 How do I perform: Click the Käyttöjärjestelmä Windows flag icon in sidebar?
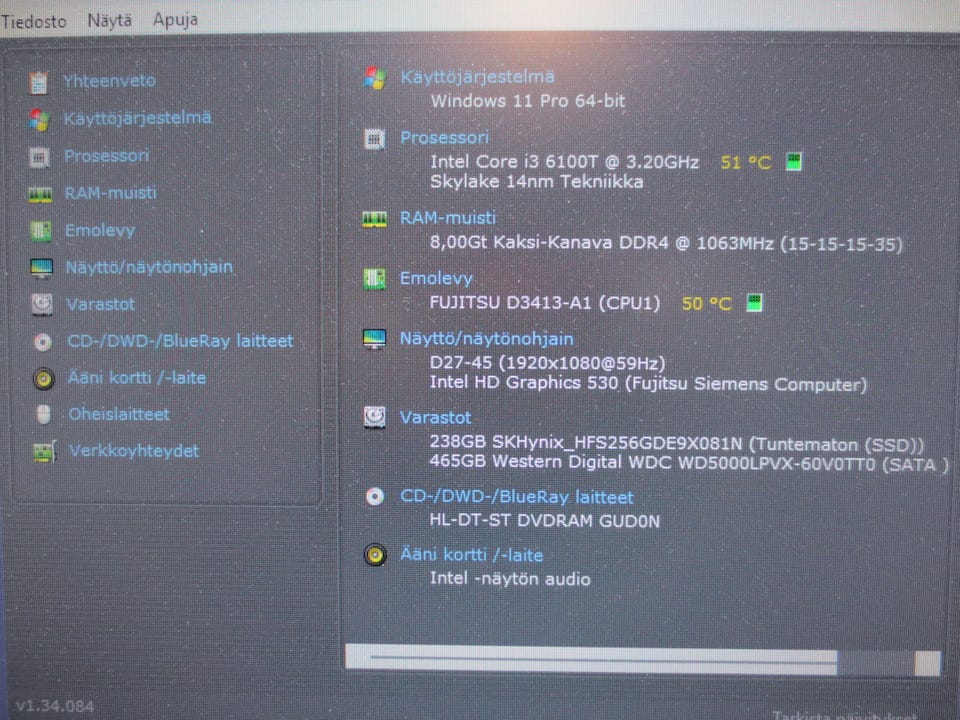pos(39,119)
